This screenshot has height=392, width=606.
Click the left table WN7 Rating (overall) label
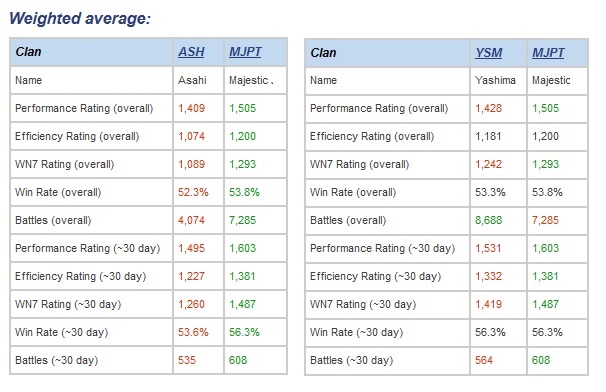pos(65,164)
